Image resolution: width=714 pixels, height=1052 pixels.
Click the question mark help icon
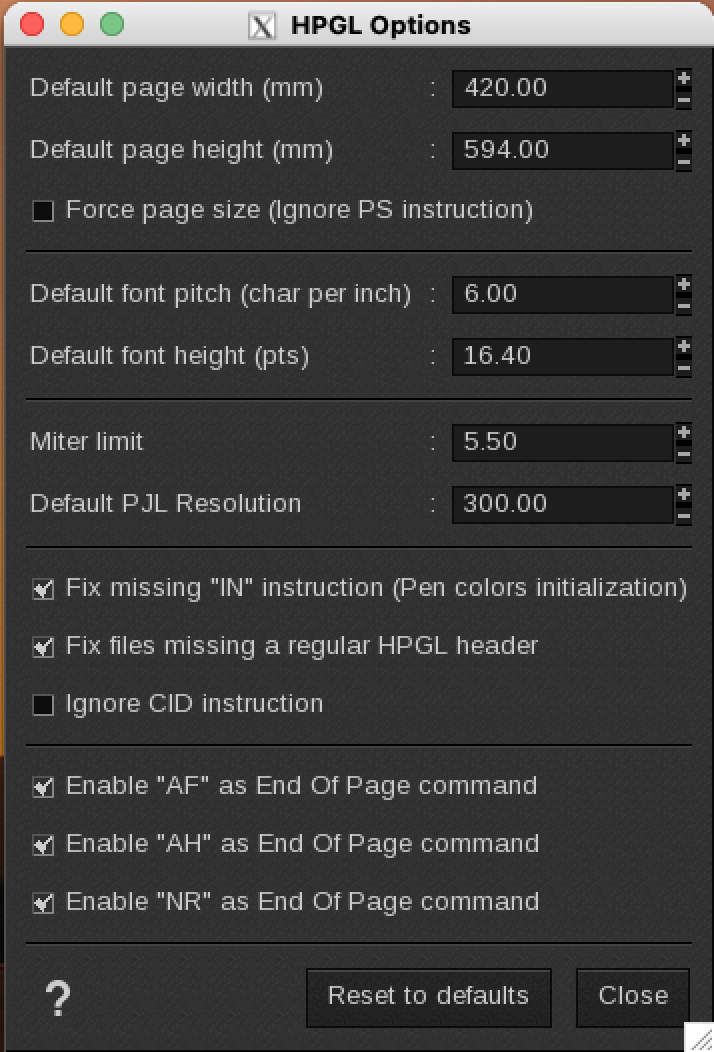59,996
